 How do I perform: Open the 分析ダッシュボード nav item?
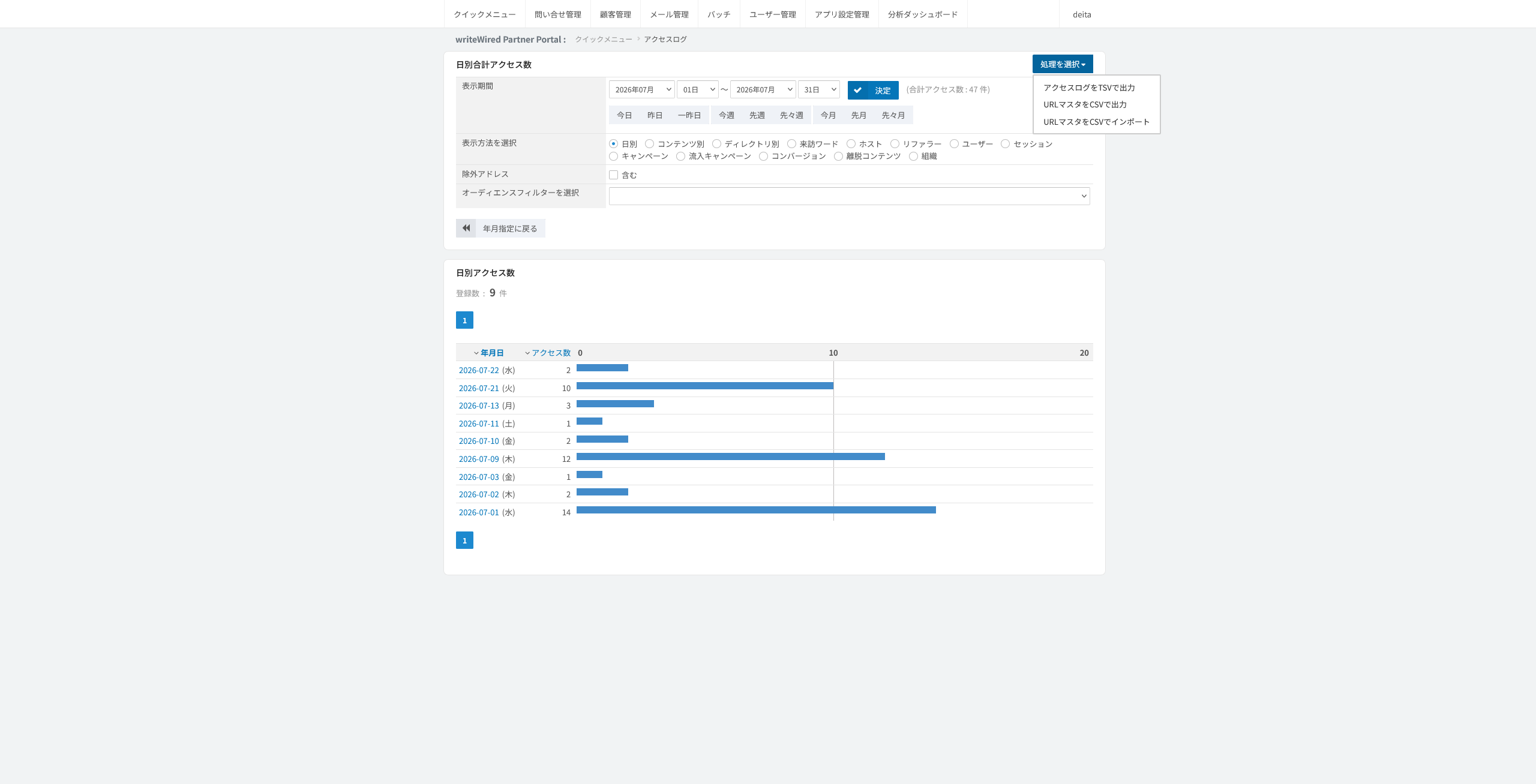tap(923, 14)
